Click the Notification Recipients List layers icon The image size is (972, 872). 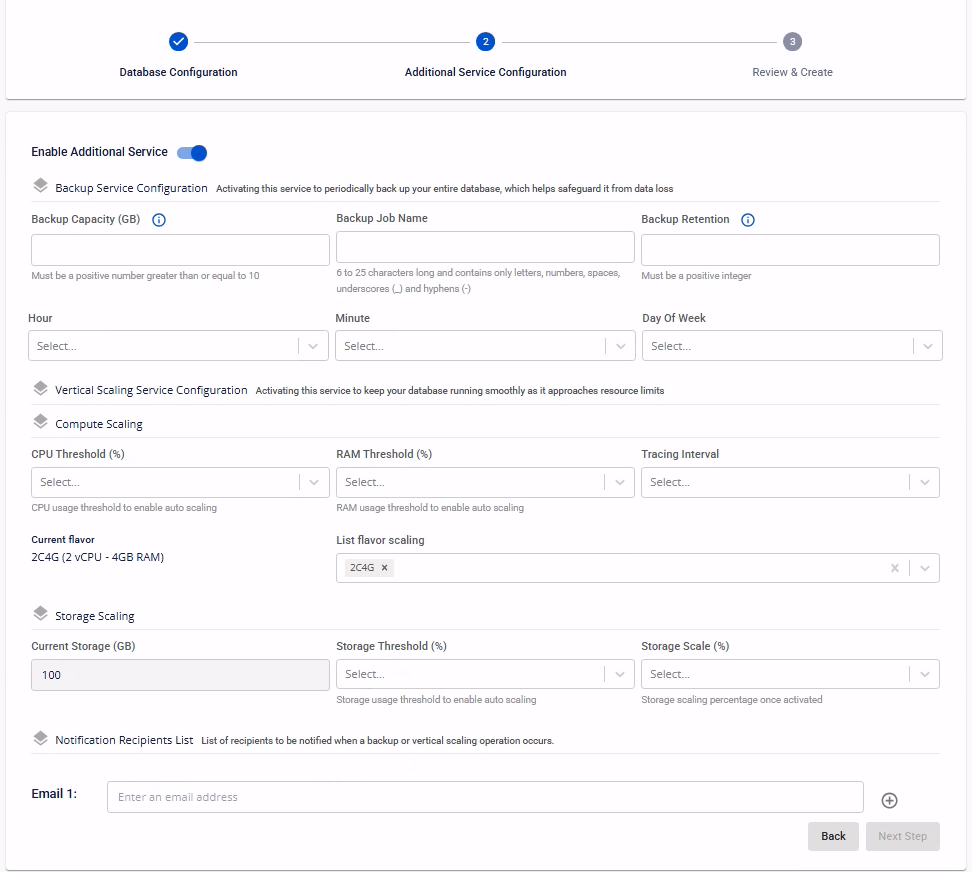(x=40, y=739)
